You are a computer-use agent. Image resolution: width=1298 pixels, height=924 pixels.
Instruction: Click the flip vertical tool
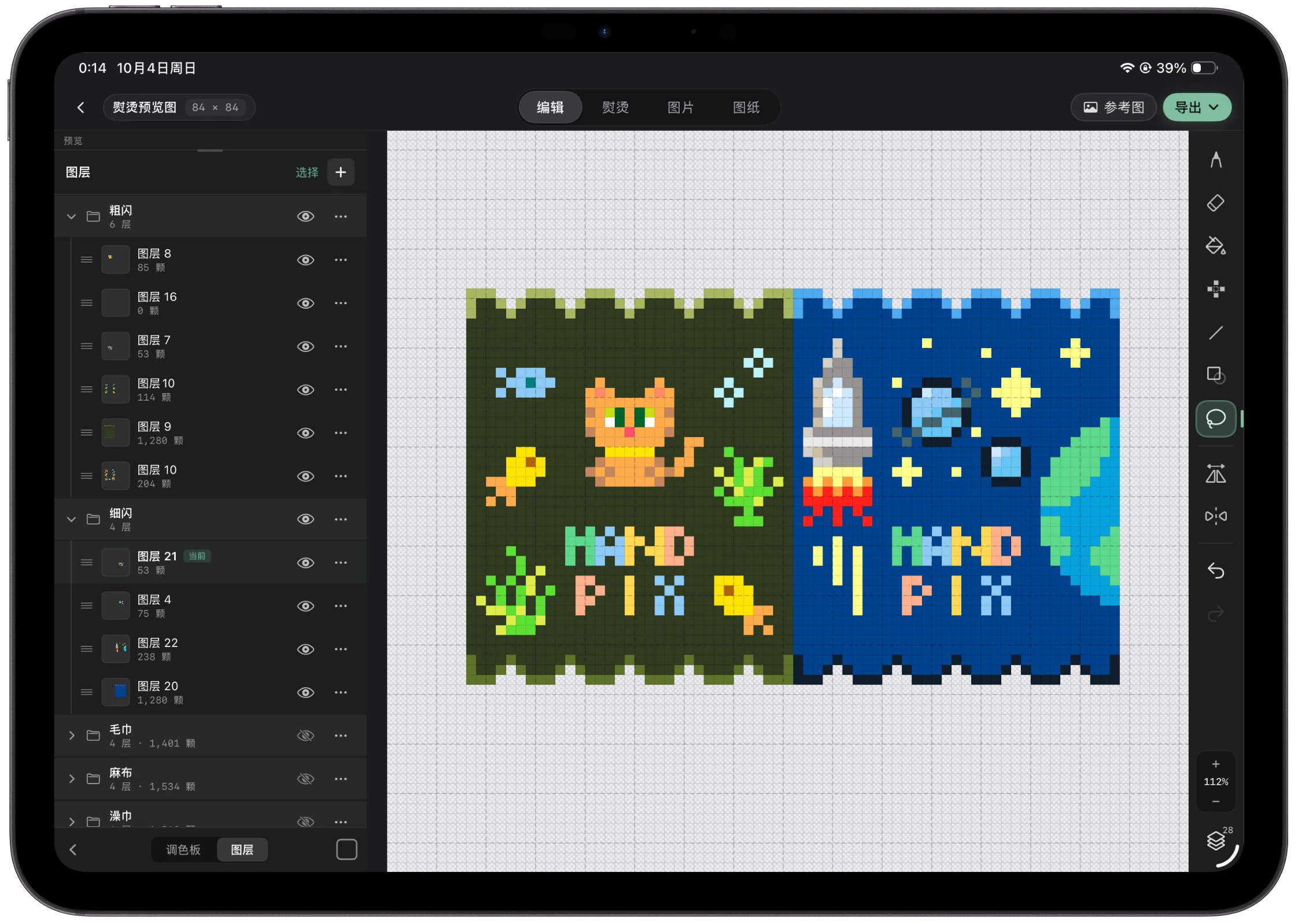[x=1215, y=474]
